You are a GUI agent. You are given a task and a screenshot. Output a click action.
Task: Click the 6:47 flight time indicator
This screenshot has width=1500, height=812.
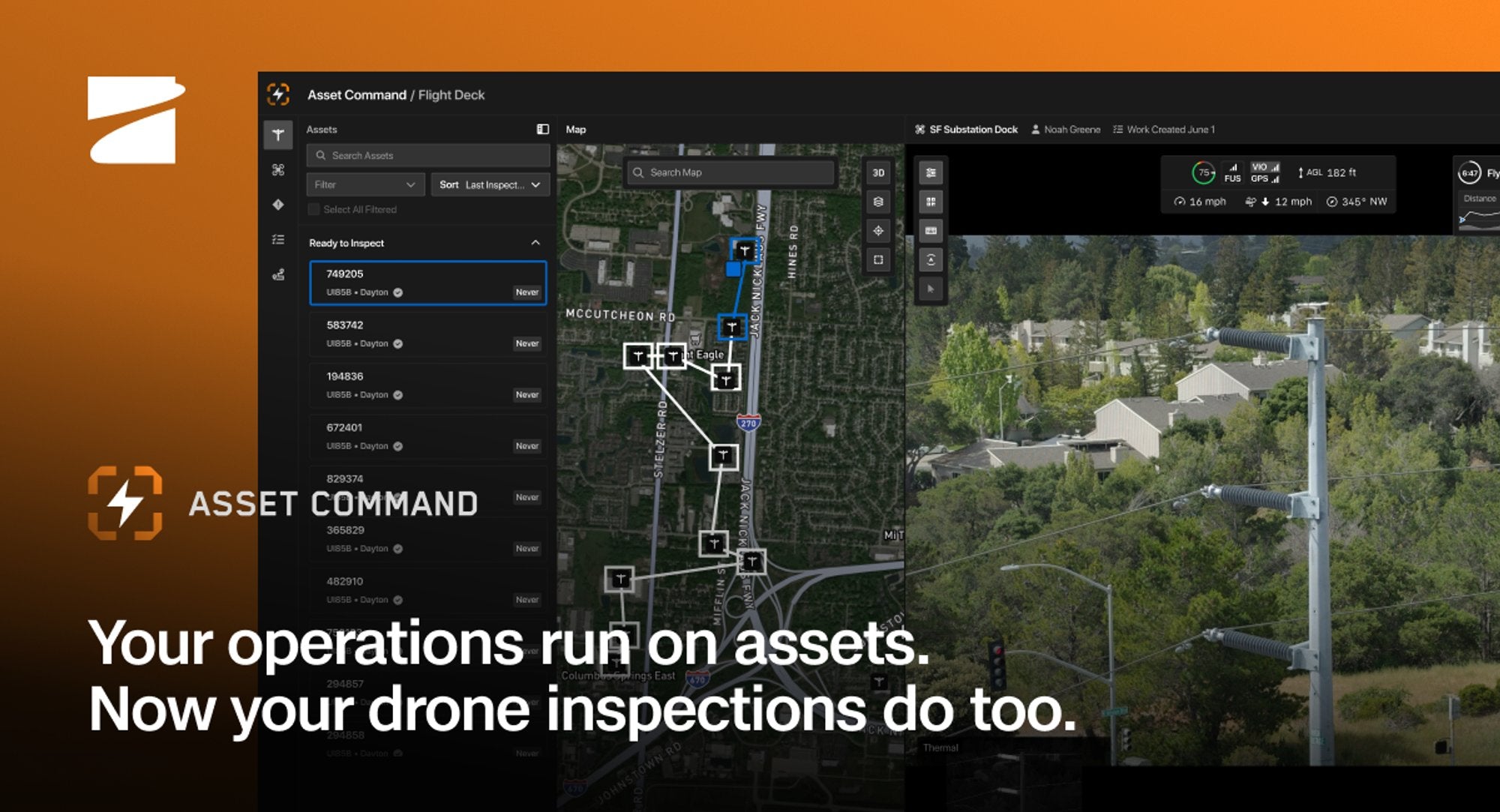[1470, 173]
